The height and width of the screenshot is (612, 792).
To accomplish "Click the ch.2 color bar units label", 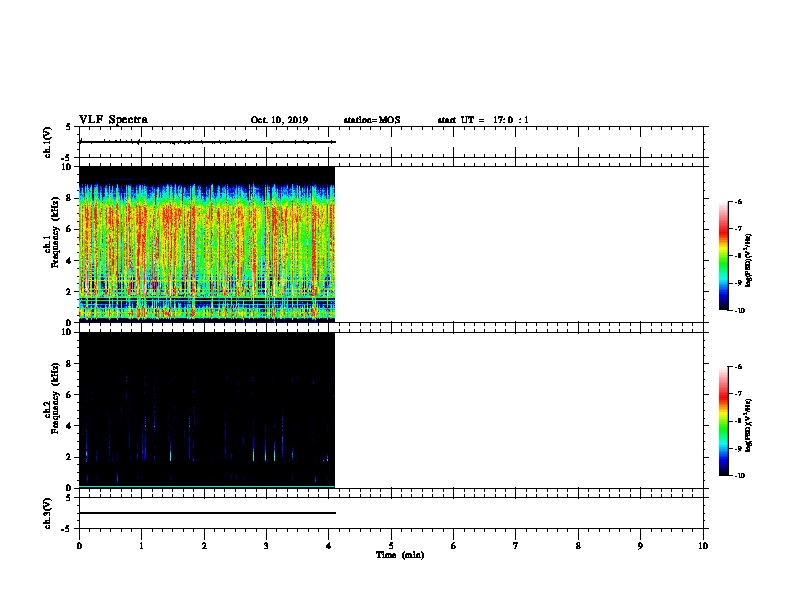I will 748,426.
